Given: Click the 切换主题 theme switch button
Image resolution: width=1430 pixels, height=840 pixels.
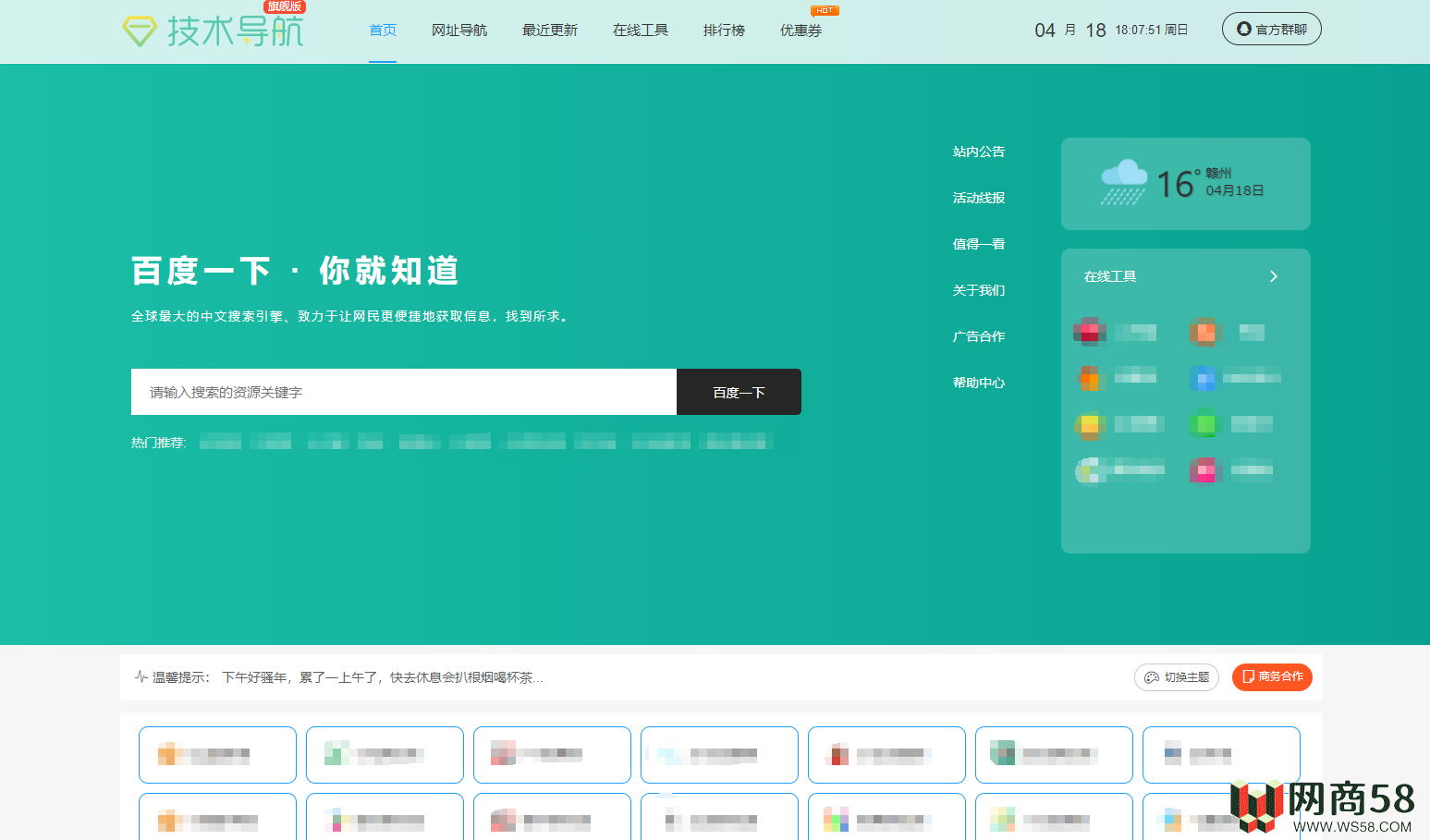Looking at the screenshot, I should [x=1177, y=677].
